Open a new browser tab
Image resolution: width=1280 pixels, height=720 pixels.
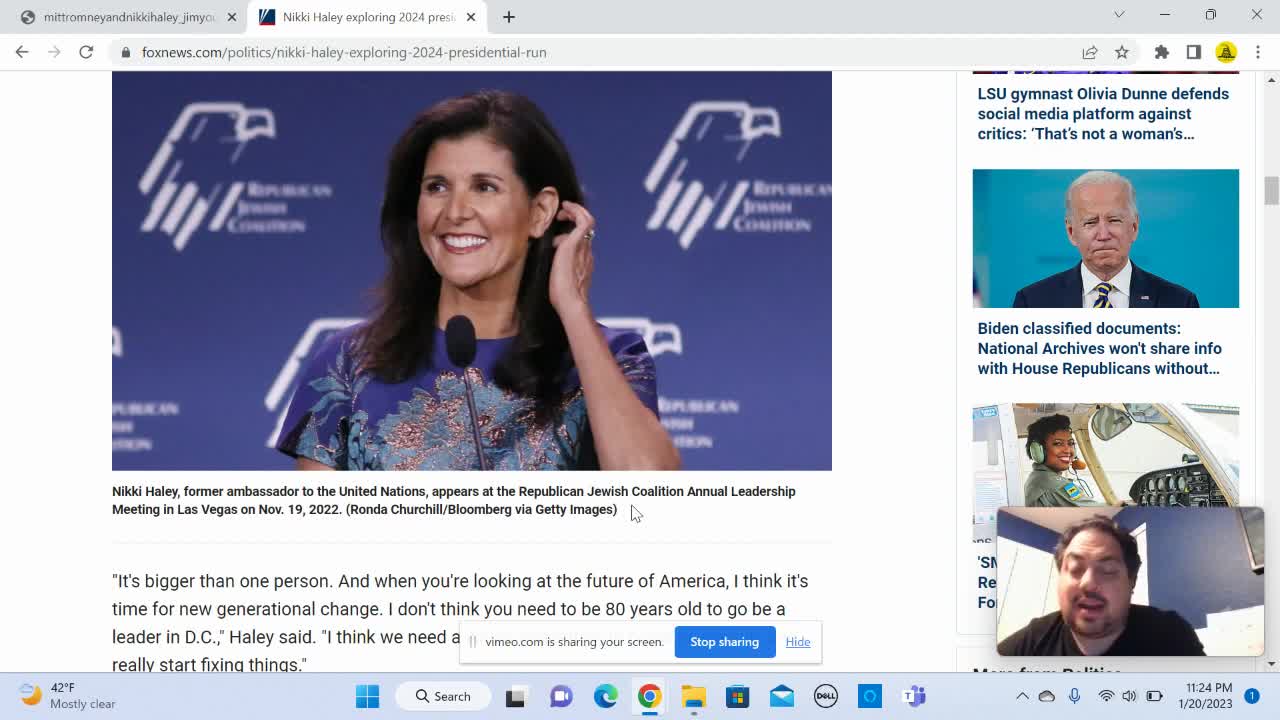point(509,17)
